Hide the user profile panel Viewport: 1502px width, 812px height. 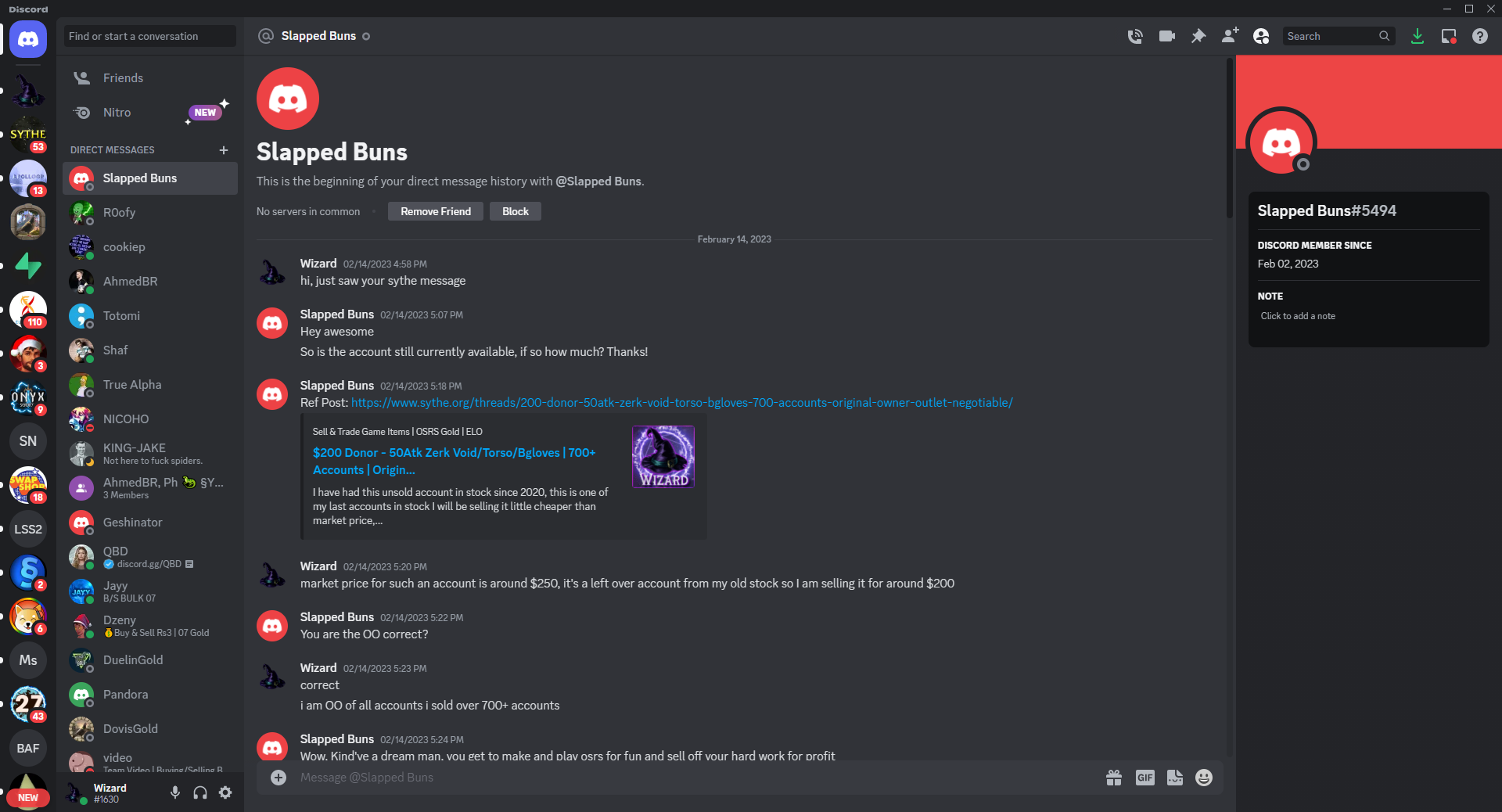pos(1261,36)
